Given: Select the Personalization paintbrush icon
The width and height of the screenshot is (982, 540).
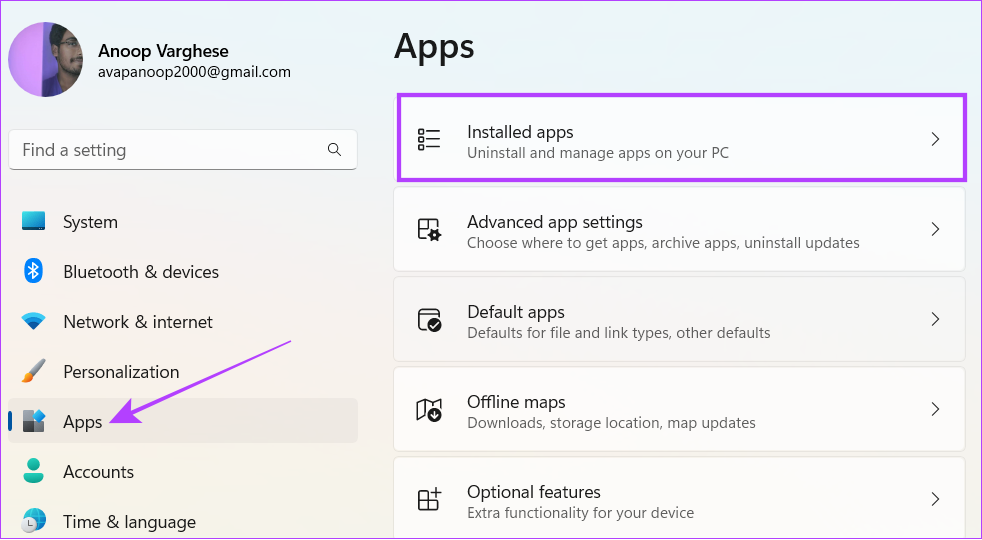Looking at the screenshot, I should click(x=33, y=371).
